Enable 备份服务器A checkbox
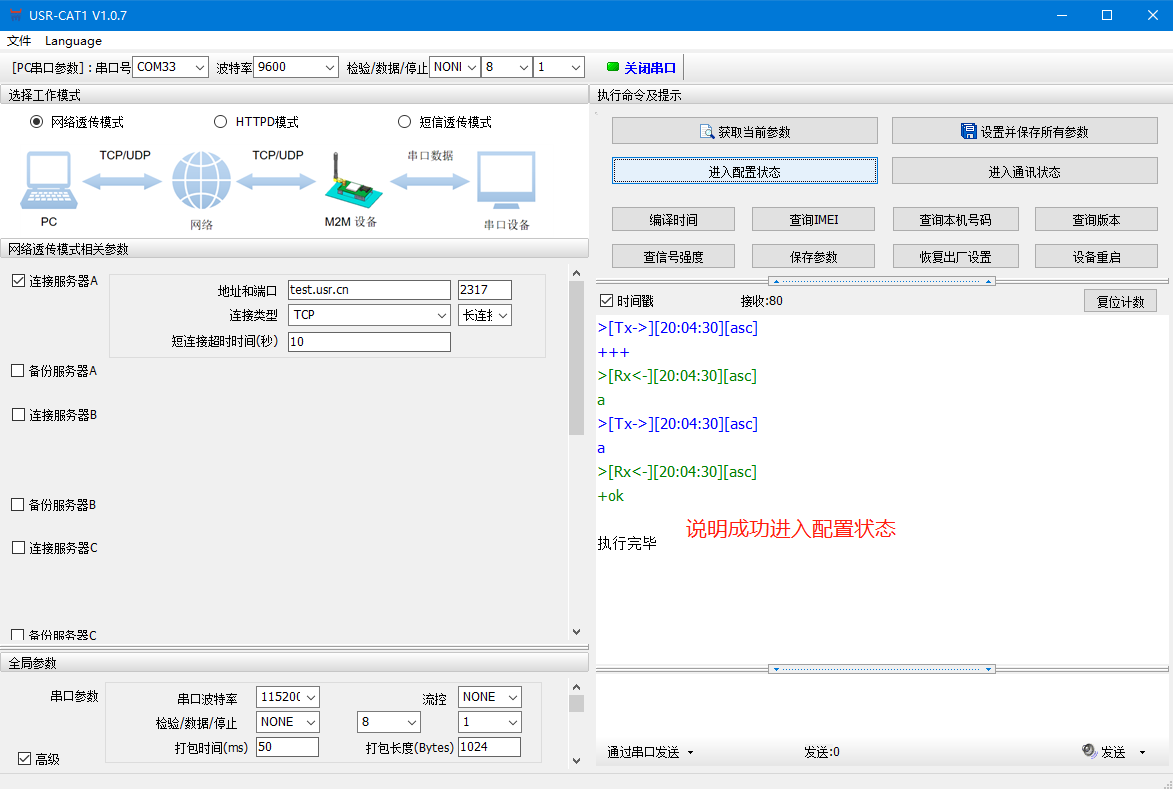 18,371
